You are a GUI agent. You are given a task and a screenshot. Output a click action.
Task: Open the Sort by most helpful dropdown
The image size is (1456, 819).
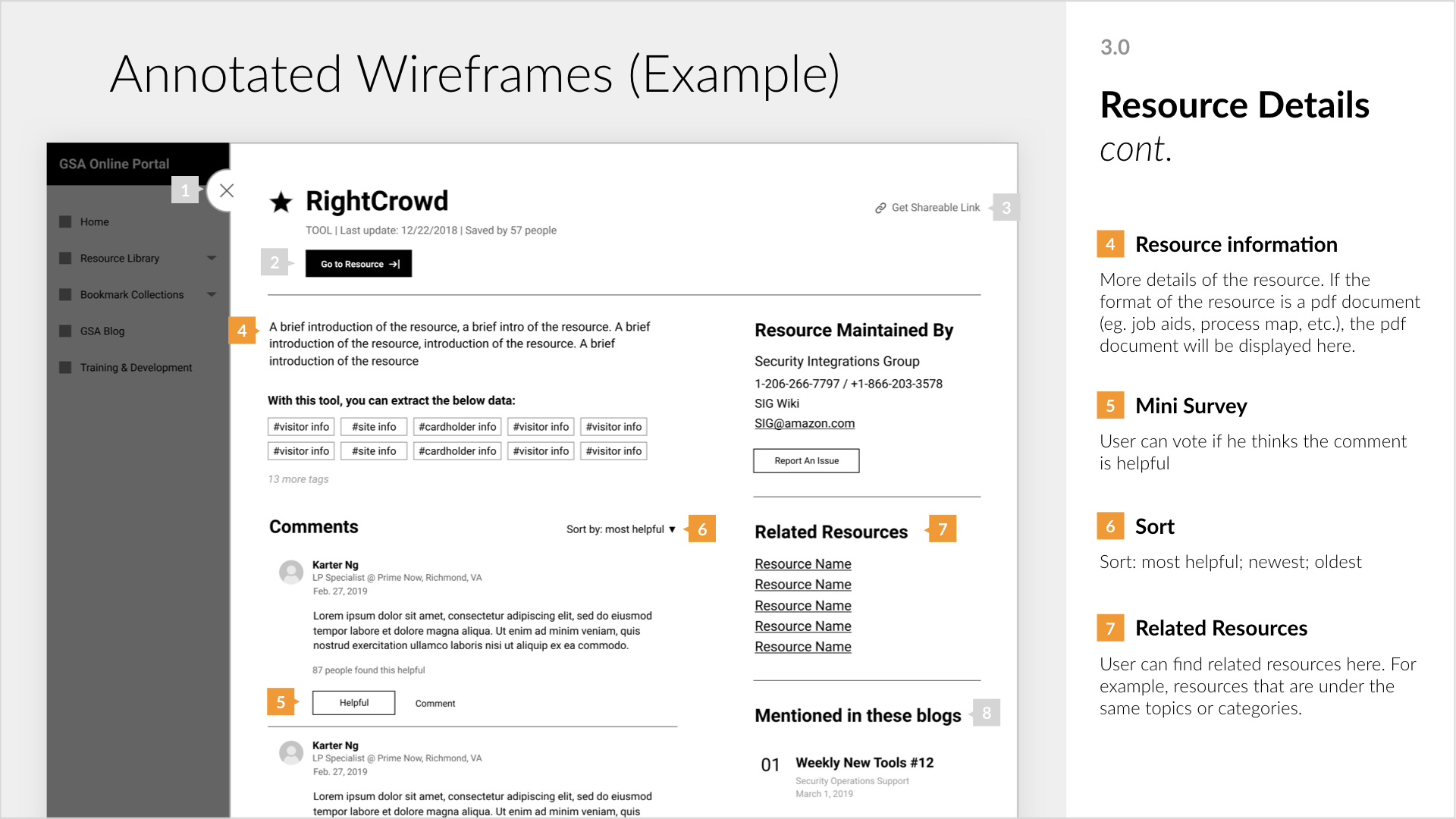[621, 529]
